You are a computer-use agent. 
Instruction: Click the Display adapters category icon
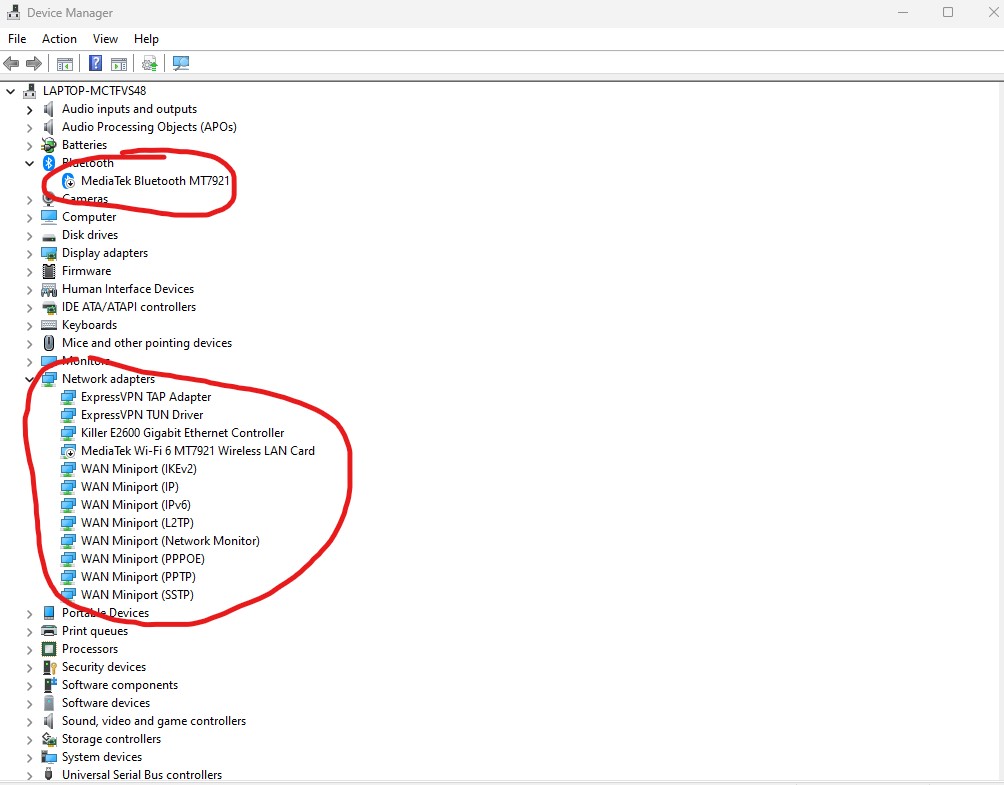(49, 253)
